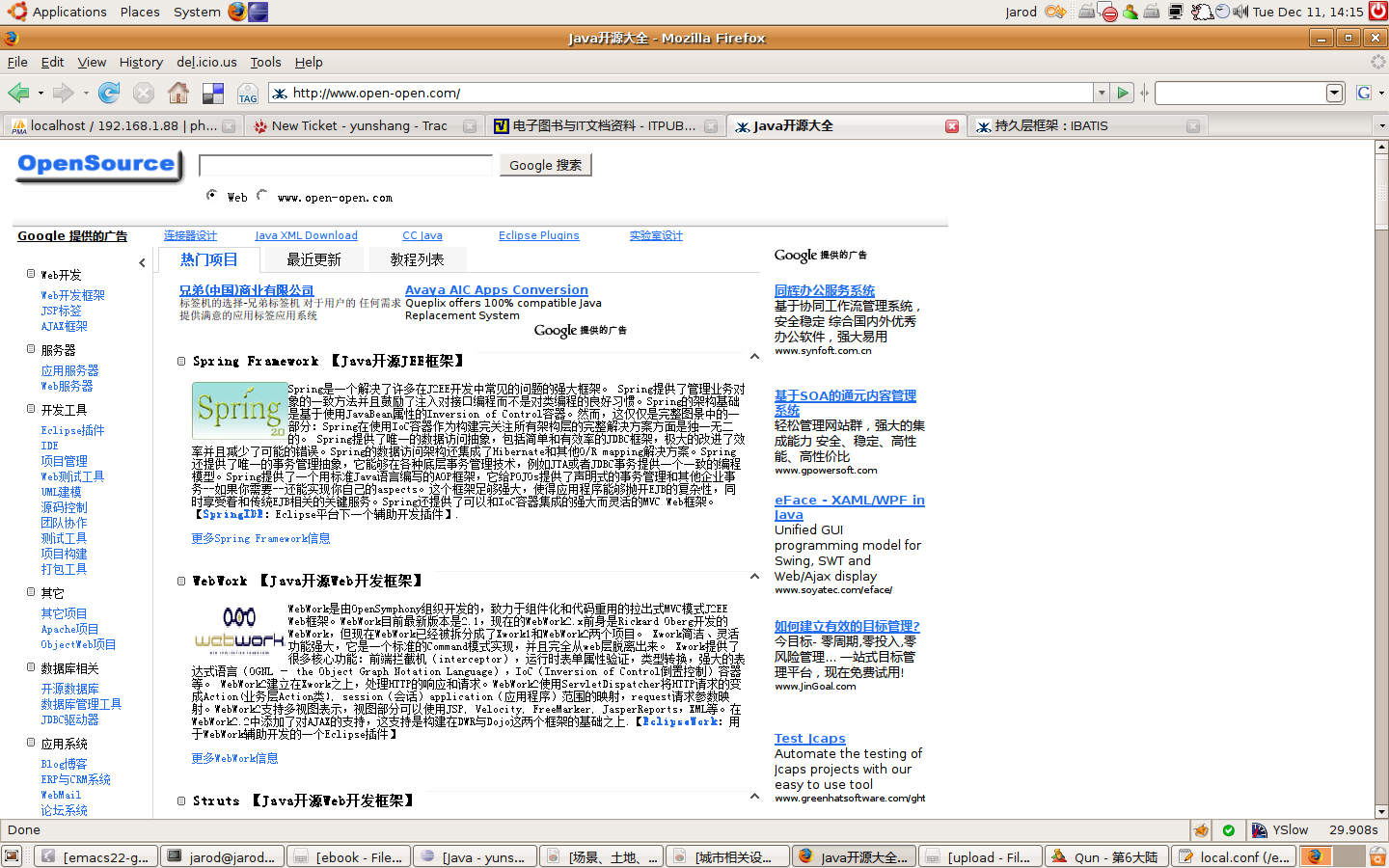Click the Spring logo image
This screenshot has width=1389, height=868.
[x=238, y=411]
